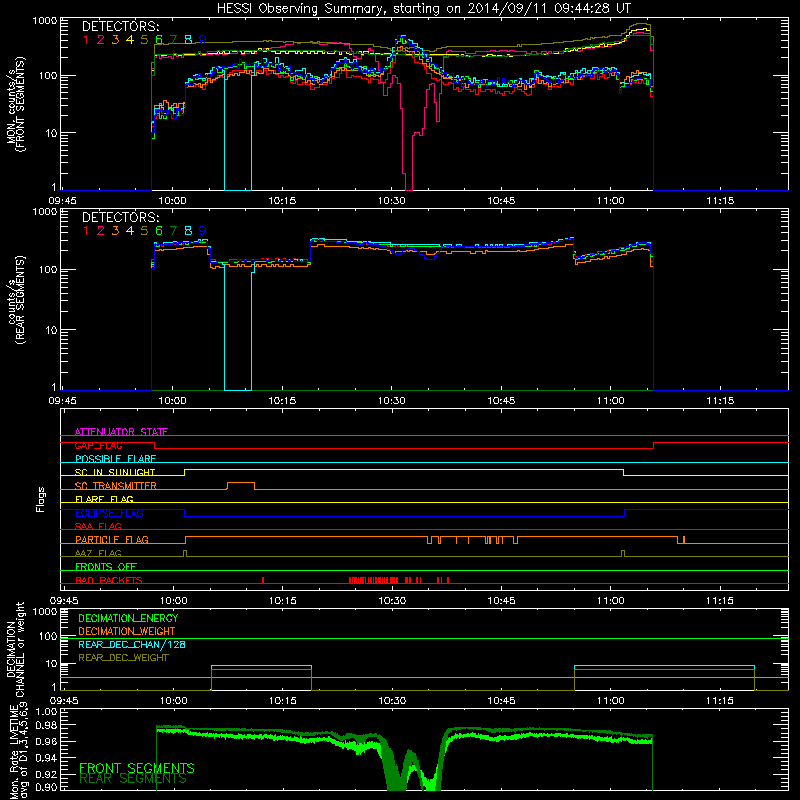
Task: Click yellow detector 4 in front segments legend
Action: pyautogui.click(x=130, y=39)
